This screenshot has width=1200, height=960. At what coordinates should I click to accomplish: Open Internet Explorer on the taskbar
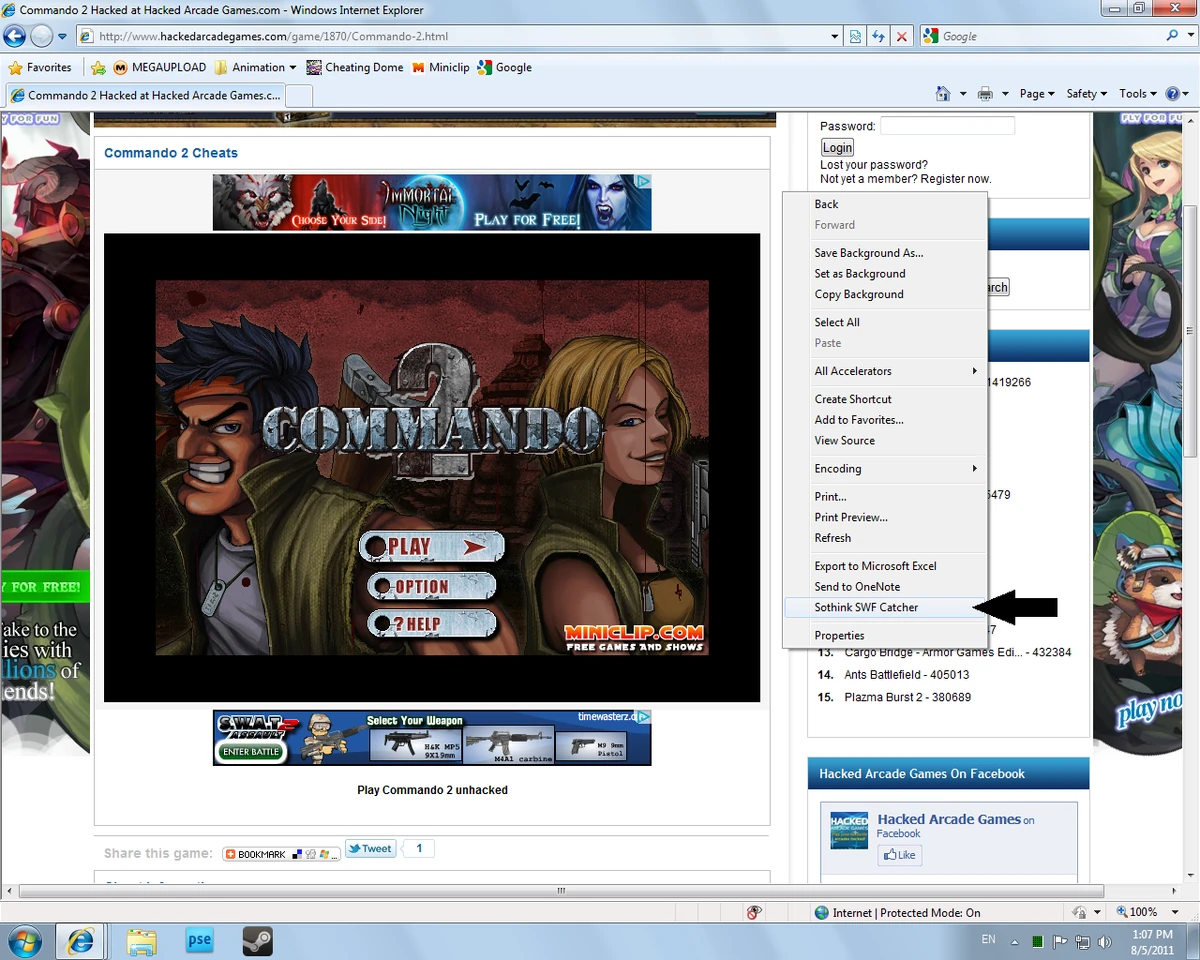(80, 941)
